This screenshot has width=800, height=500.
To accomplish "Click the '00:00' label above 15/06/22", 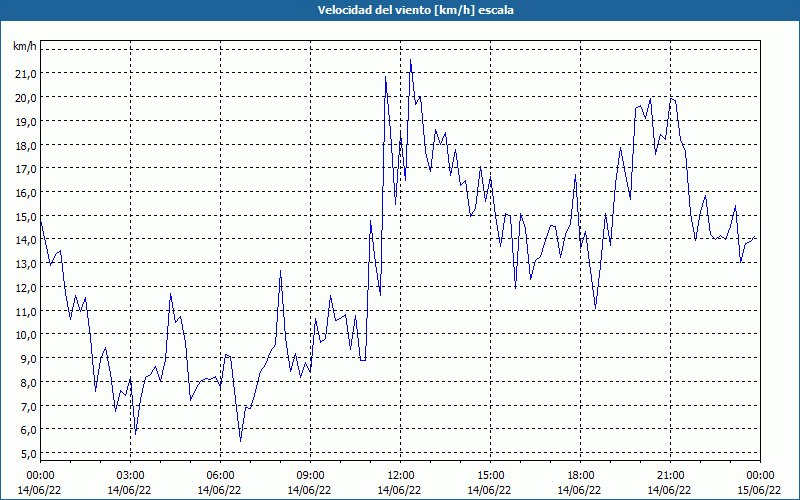I will [761, 476].
